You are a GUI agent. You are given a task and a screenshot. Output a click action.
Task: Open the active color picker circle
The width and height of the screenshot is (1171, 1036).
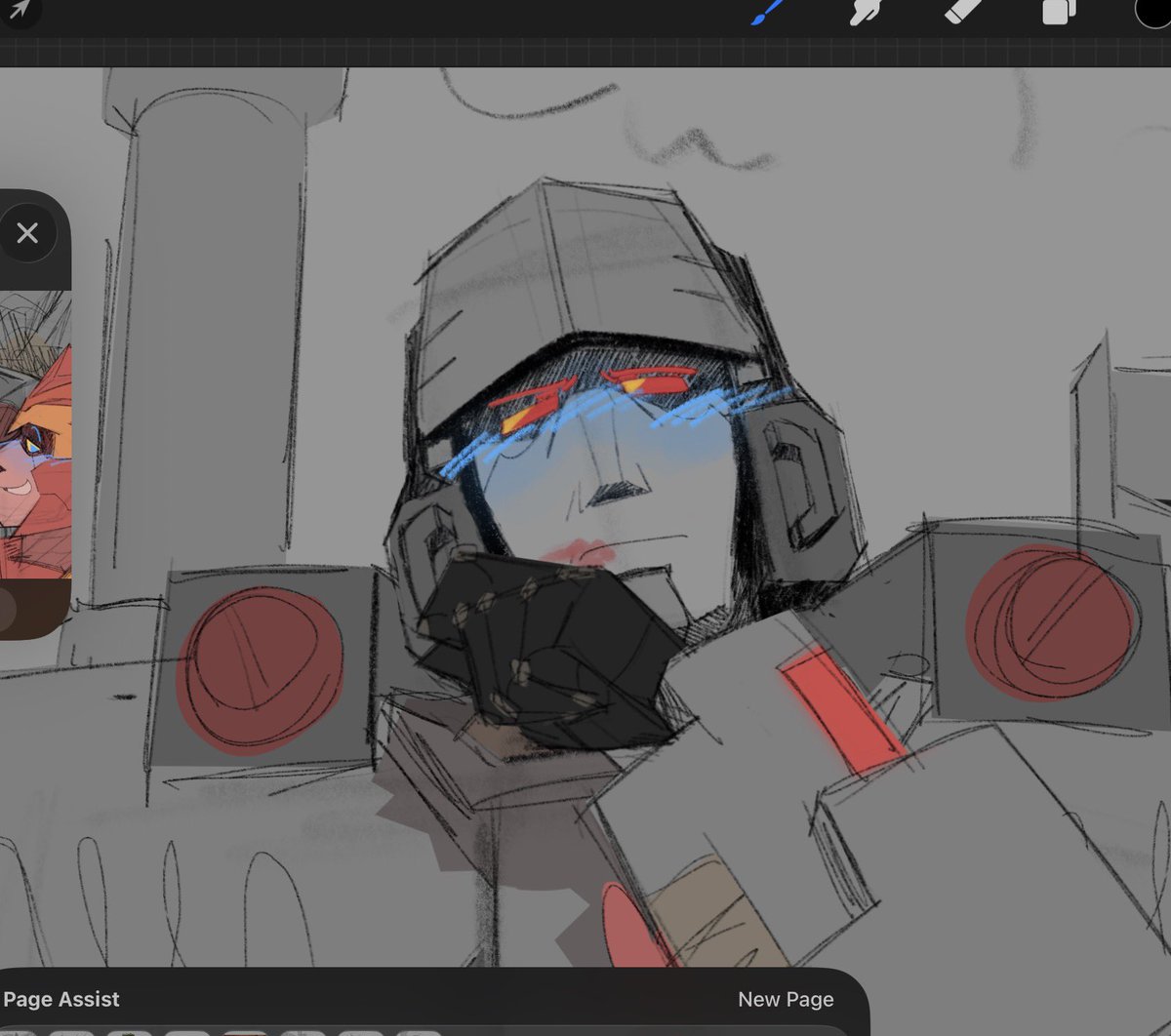1153,12
